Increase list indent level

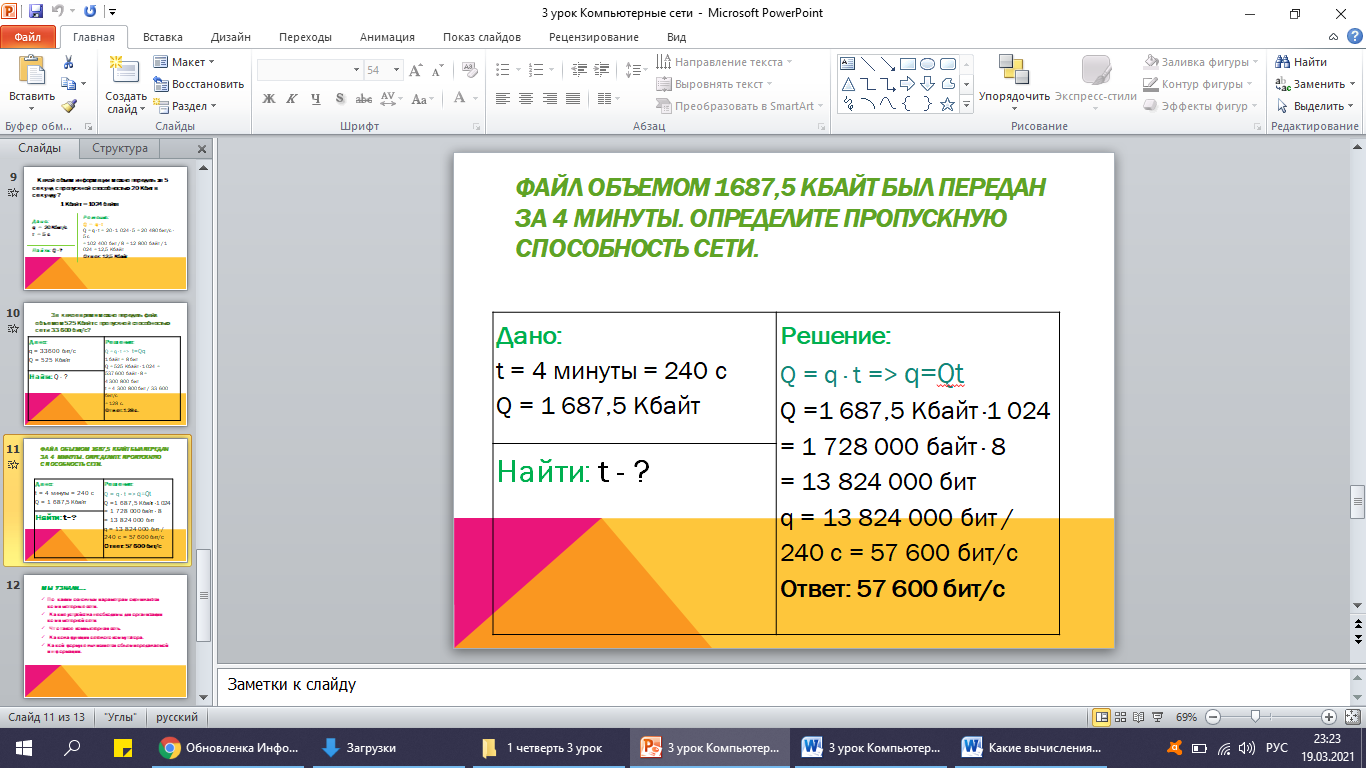(604, 70)
